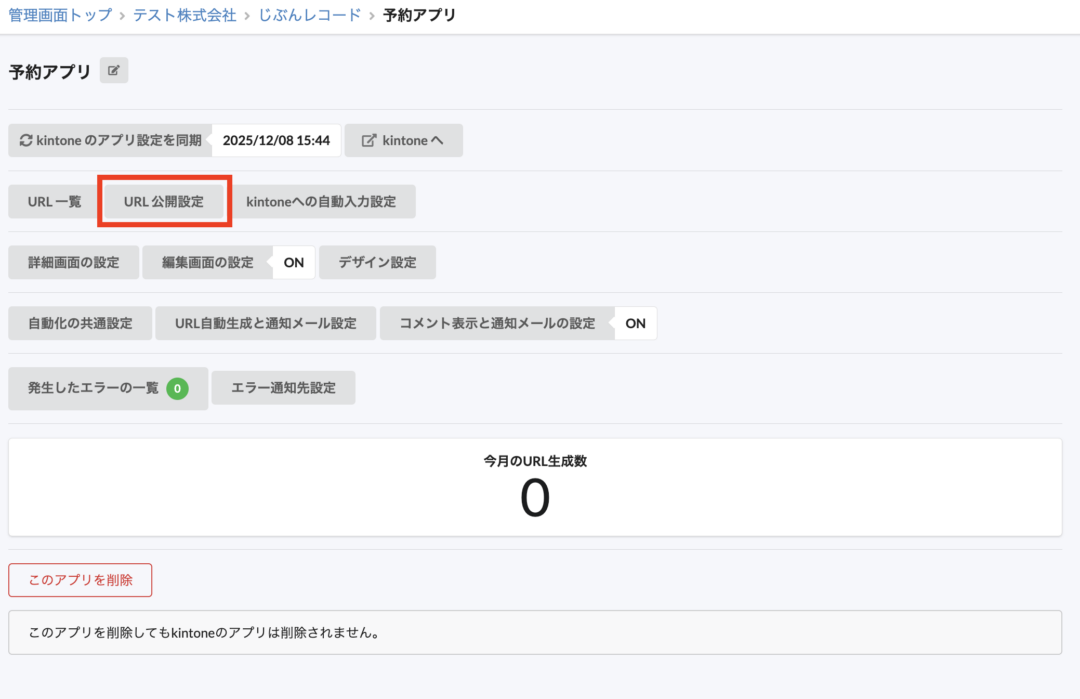Navigate to 管理画面トップ breadcrumb link
The width and height of the screenshot is (1080, 699).
point(58,15)
